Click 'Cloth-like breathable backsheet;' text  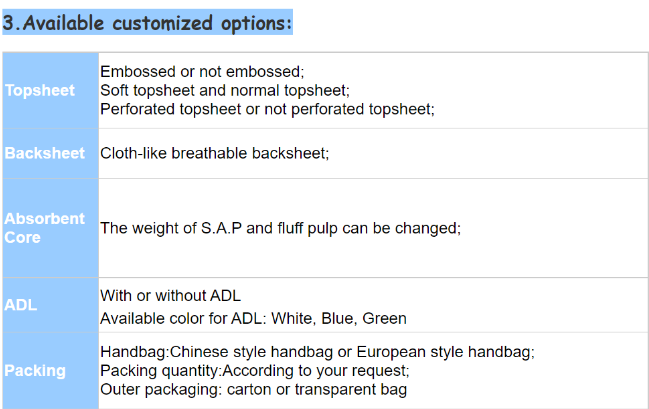(x=214, y=154)
